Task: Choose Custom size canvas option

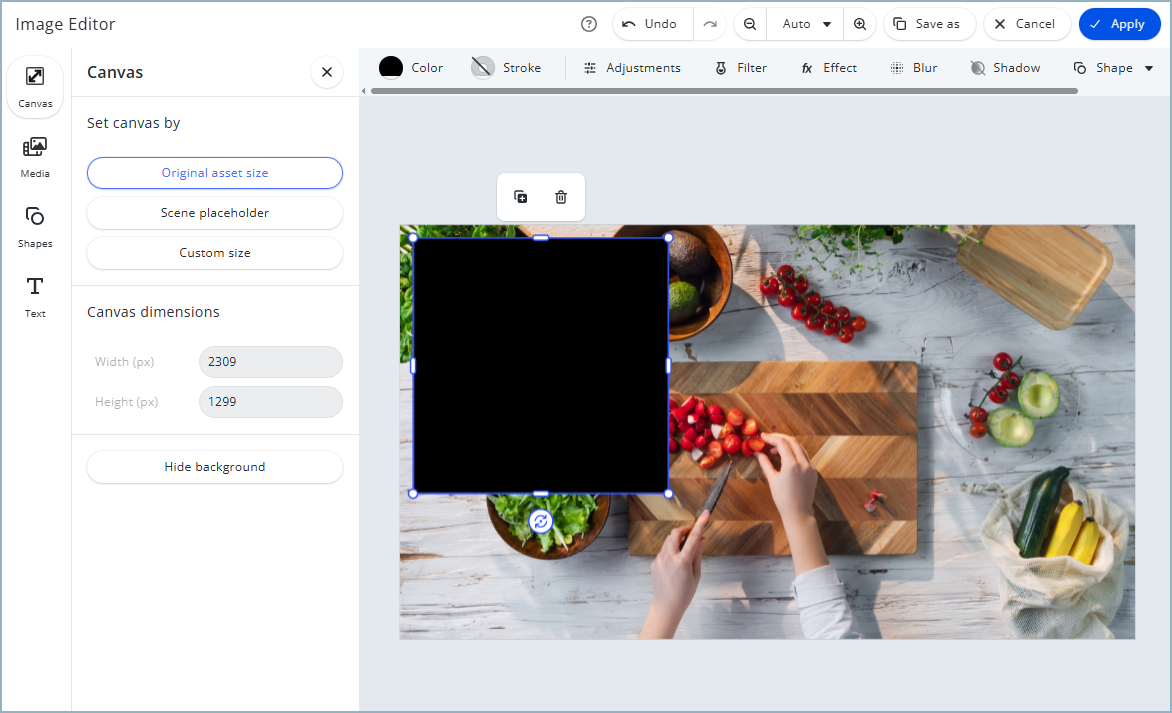Action: pos(215,253)
